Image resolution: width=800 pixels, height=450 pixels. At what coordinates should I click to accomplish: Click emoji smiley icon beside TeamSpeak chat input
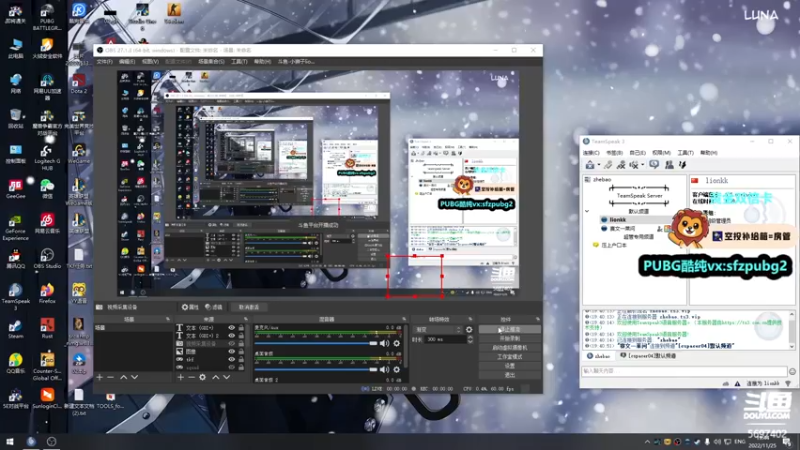point(792,371)
